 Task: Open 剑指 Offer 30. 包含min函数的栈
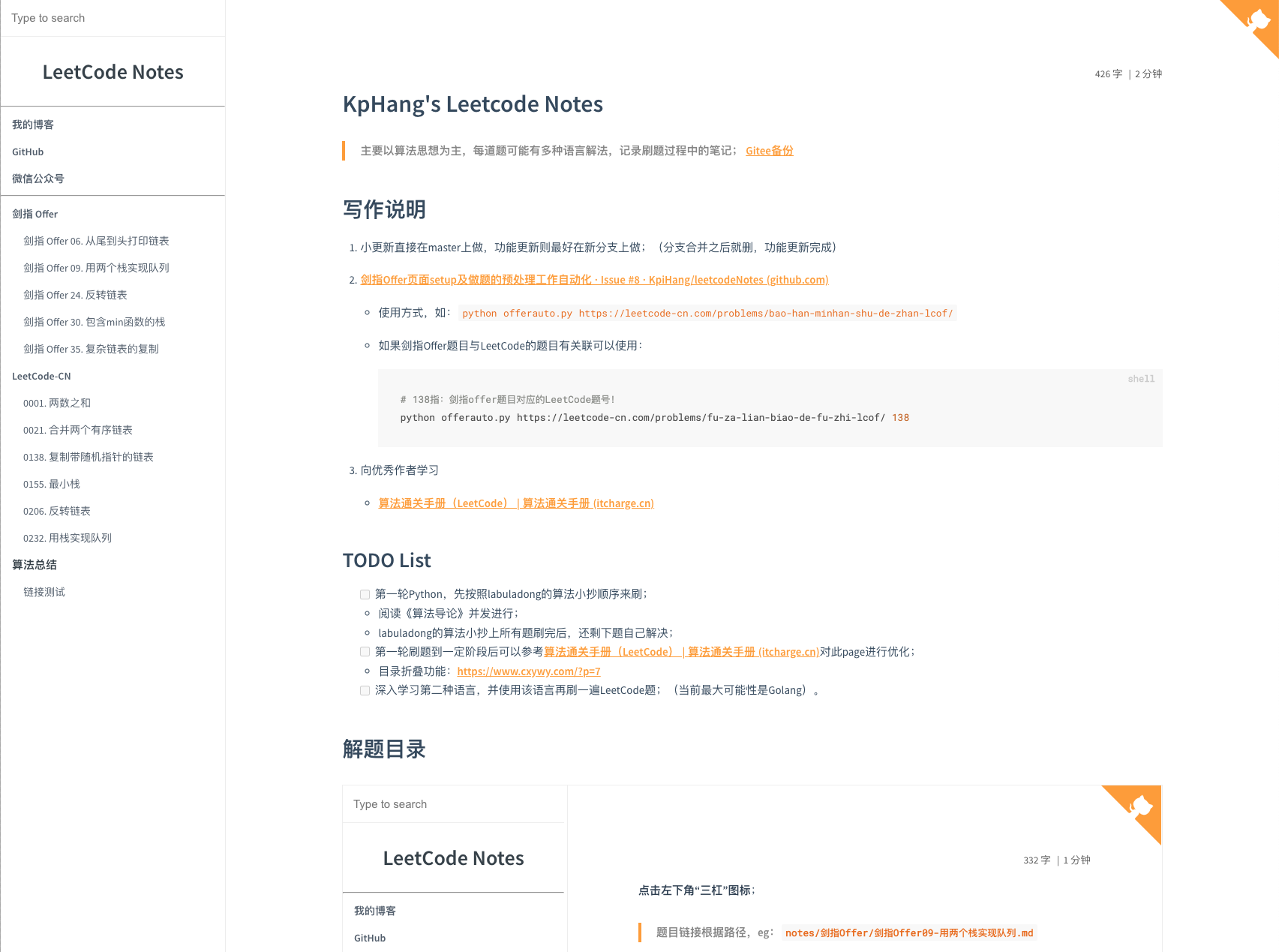coord(94,322)
